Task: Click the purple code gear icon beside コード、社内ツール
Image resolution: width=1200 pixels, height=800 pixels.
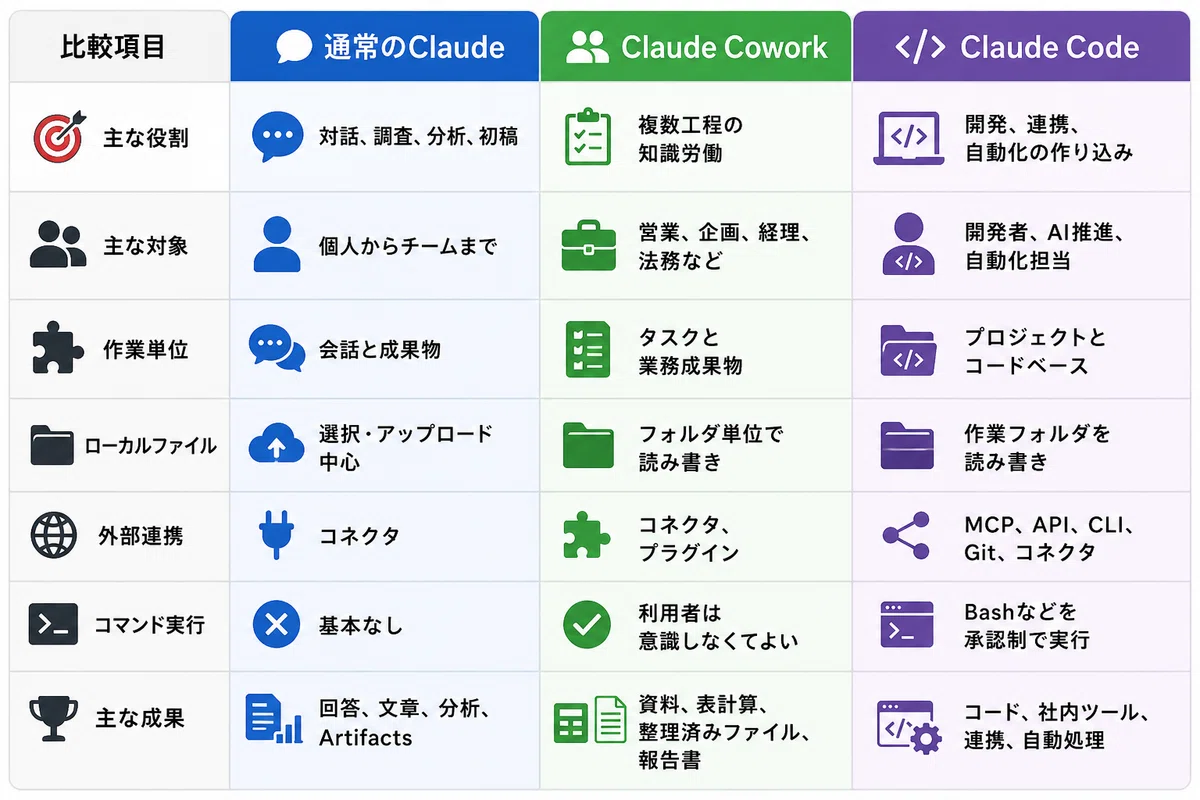Action: [909, 727]
